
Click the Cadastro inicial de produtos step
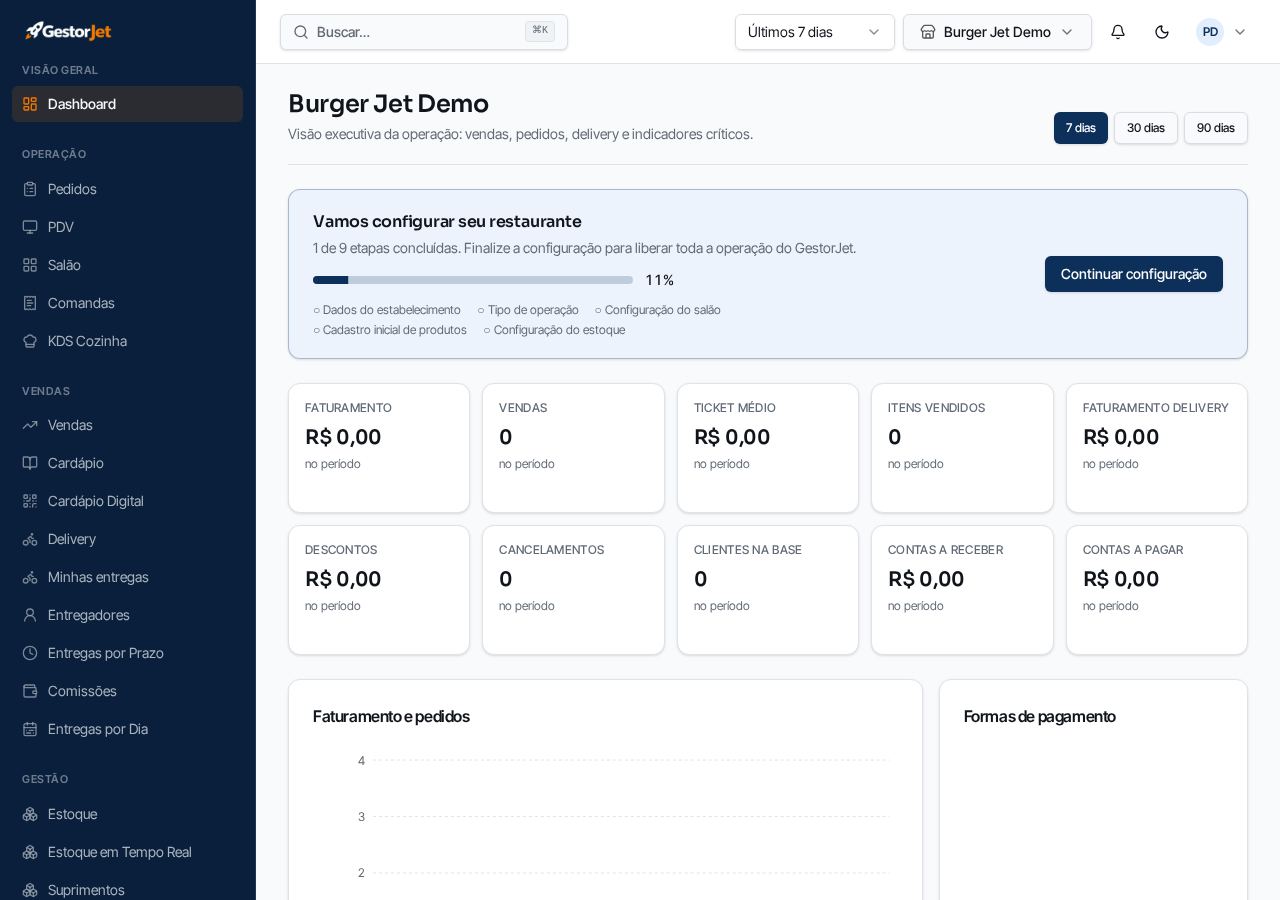[x=390, y=330]
